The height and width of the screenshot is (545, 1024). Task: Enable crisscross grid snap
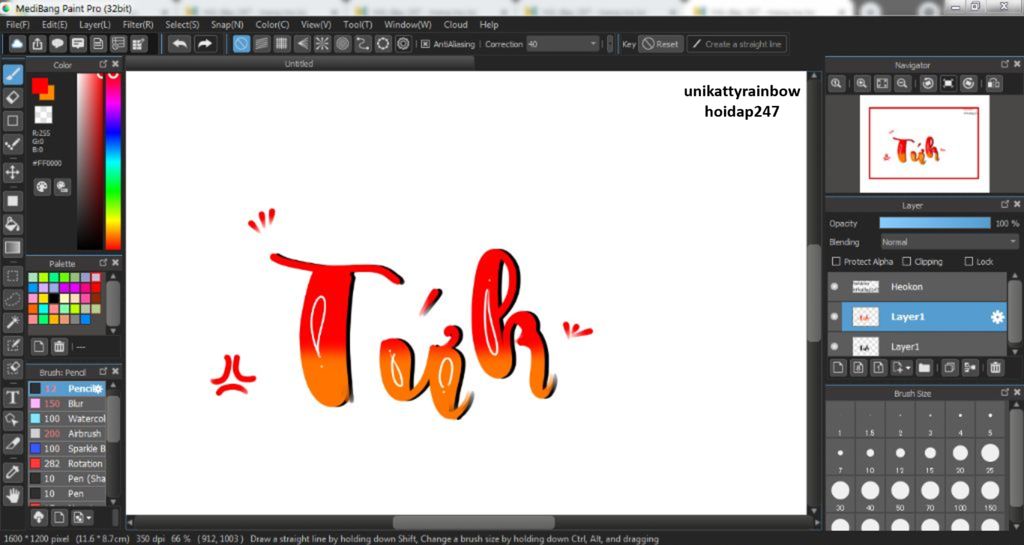[x=282, y=44]
